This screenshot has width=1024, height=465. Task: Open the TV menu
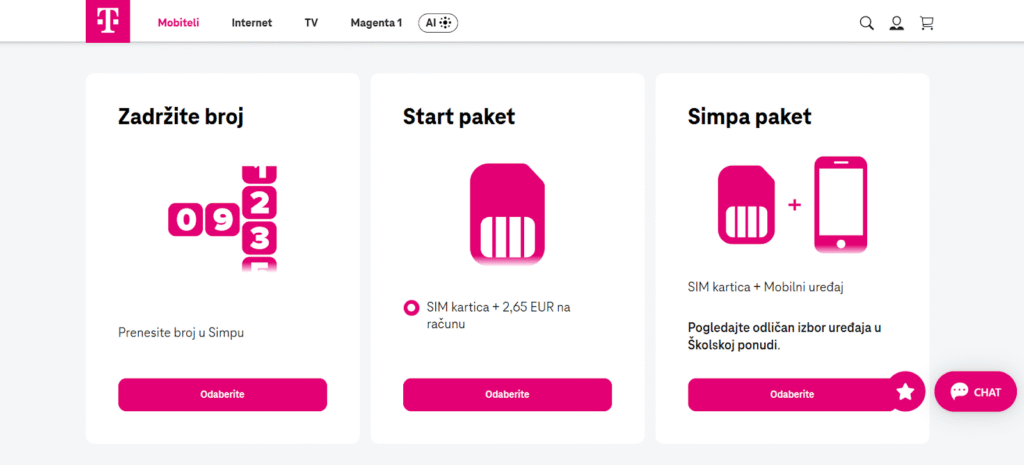click(311, 23)
